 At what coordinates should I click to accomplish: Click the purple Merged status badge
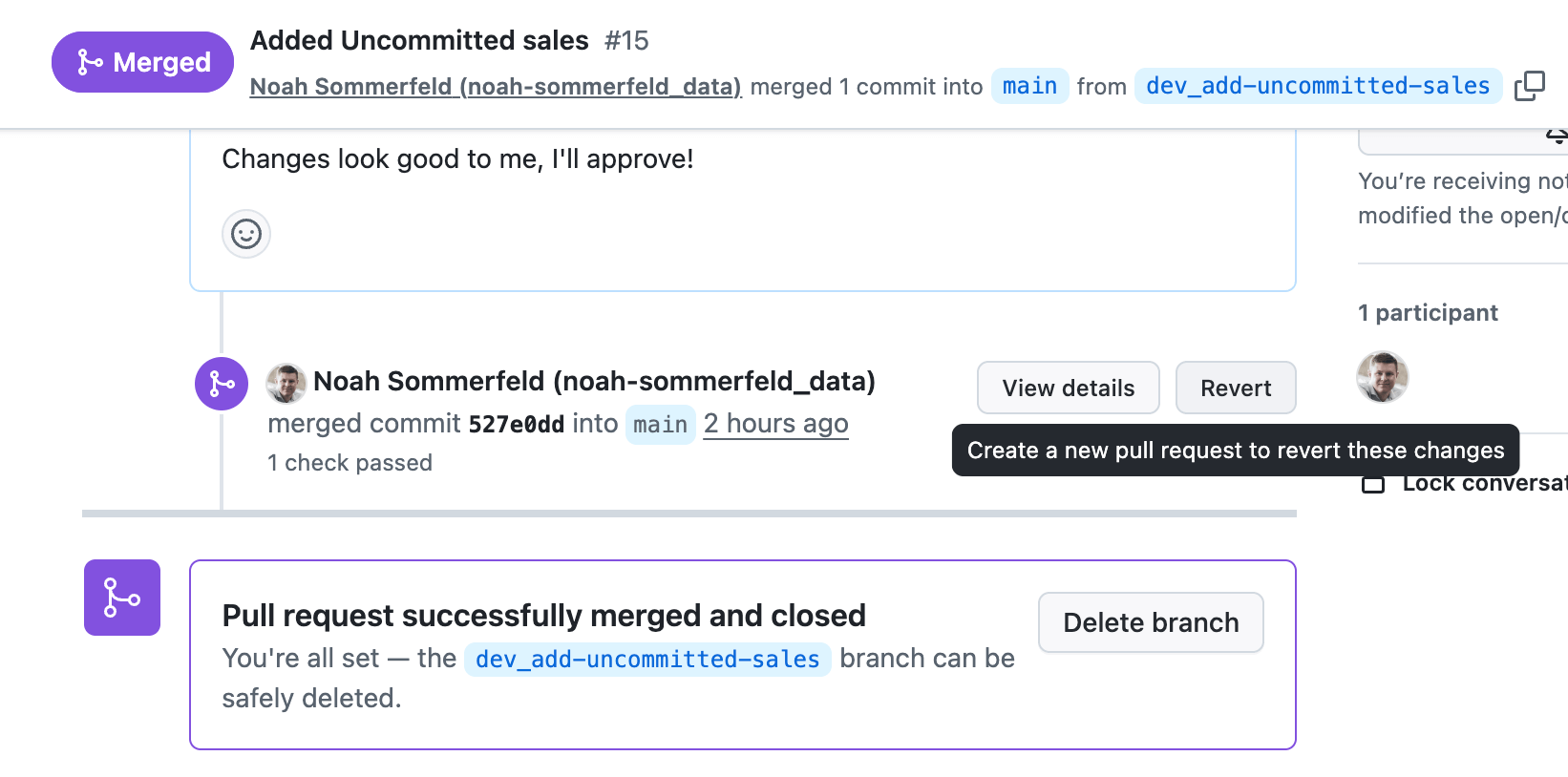(142, 62)
